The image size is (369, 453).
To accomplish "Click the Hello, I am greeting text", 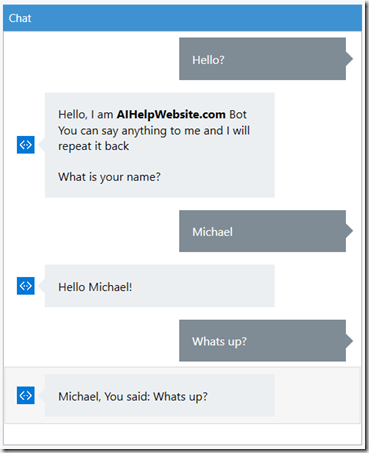I will tap(86, 114).
